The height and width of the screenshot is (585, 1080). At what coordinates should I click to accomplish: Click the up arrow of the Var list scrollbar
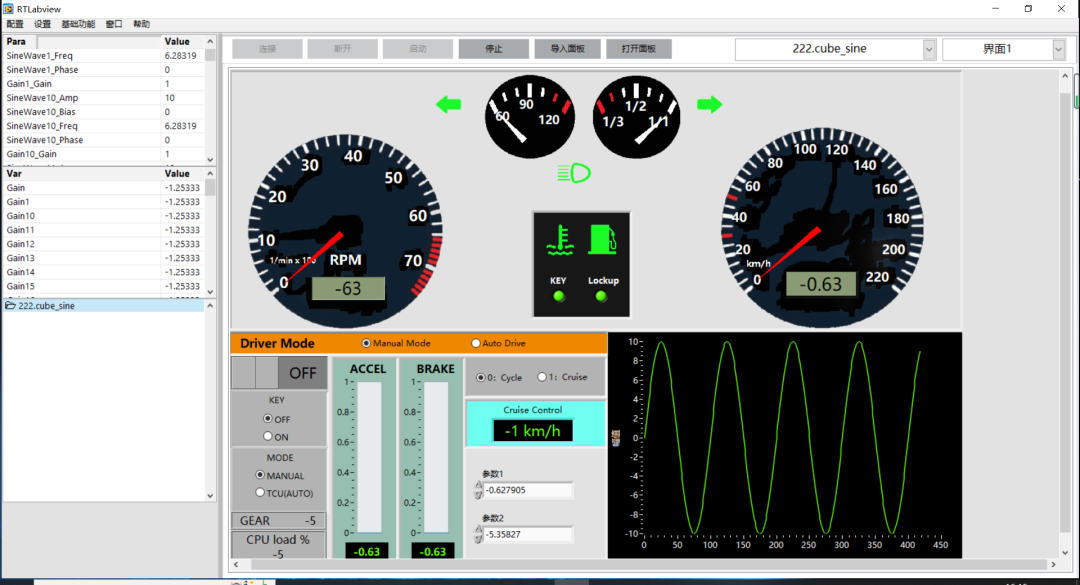(210, 174)
